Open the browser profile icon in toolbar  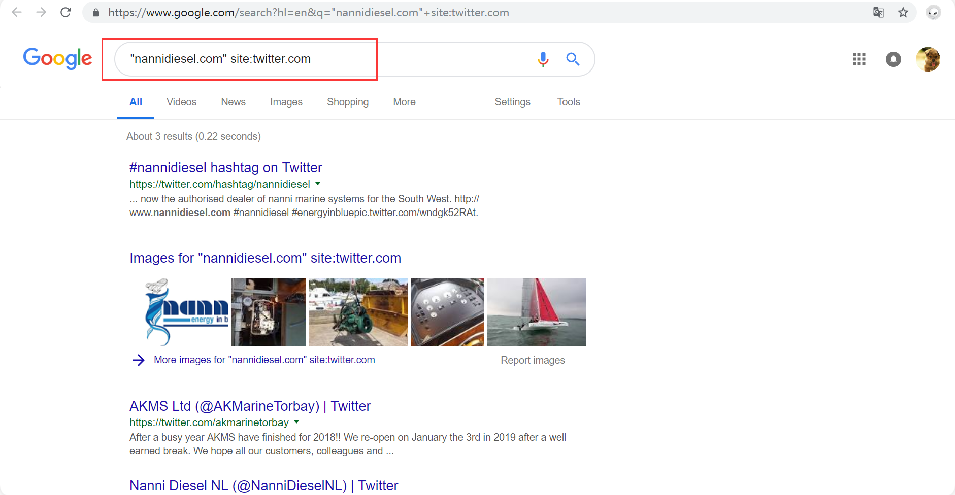[x=933, y=12]
